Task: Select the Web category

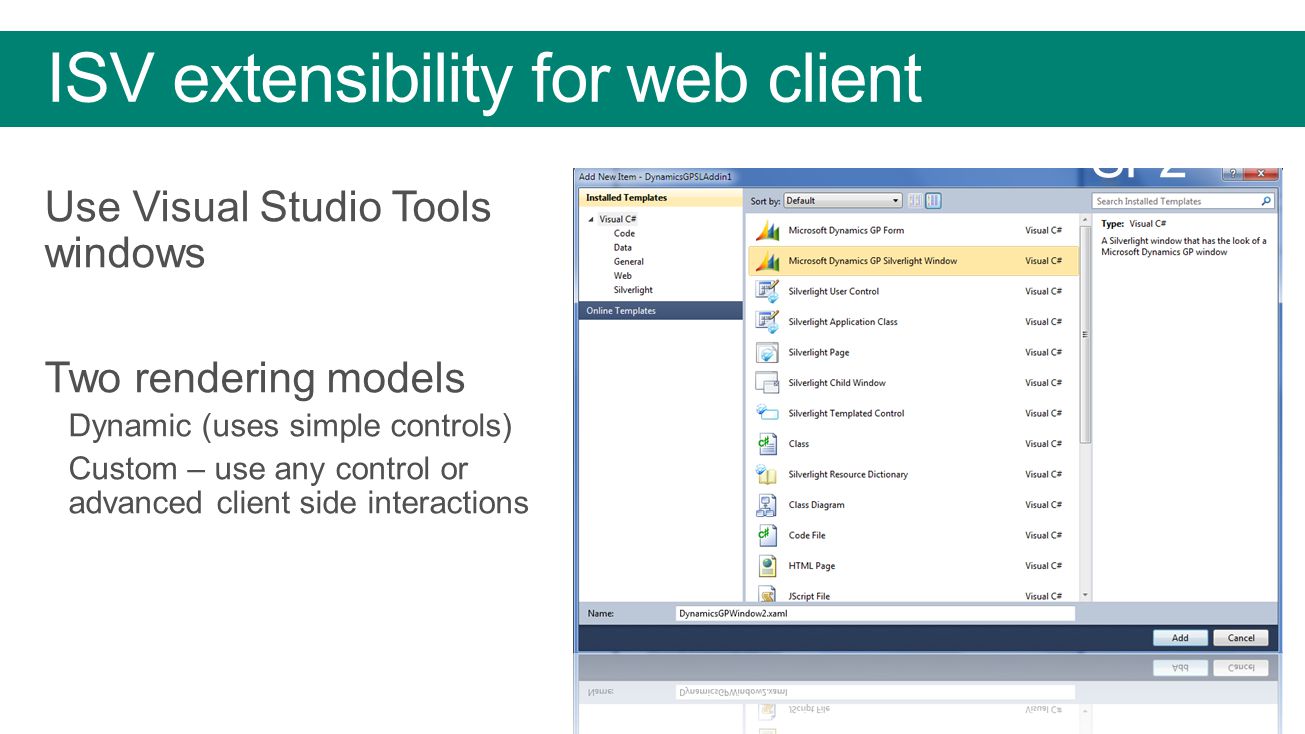Action: click(623, 276)
